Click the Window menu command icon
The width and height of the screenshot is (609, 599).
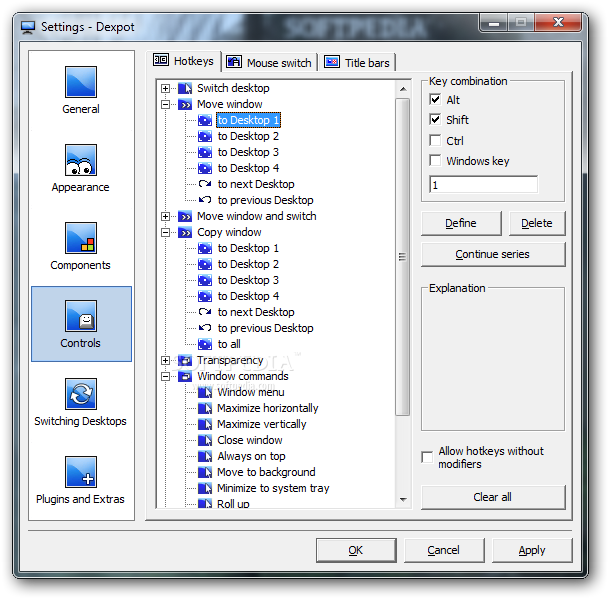pyautogui.click(x=205, y=392)
